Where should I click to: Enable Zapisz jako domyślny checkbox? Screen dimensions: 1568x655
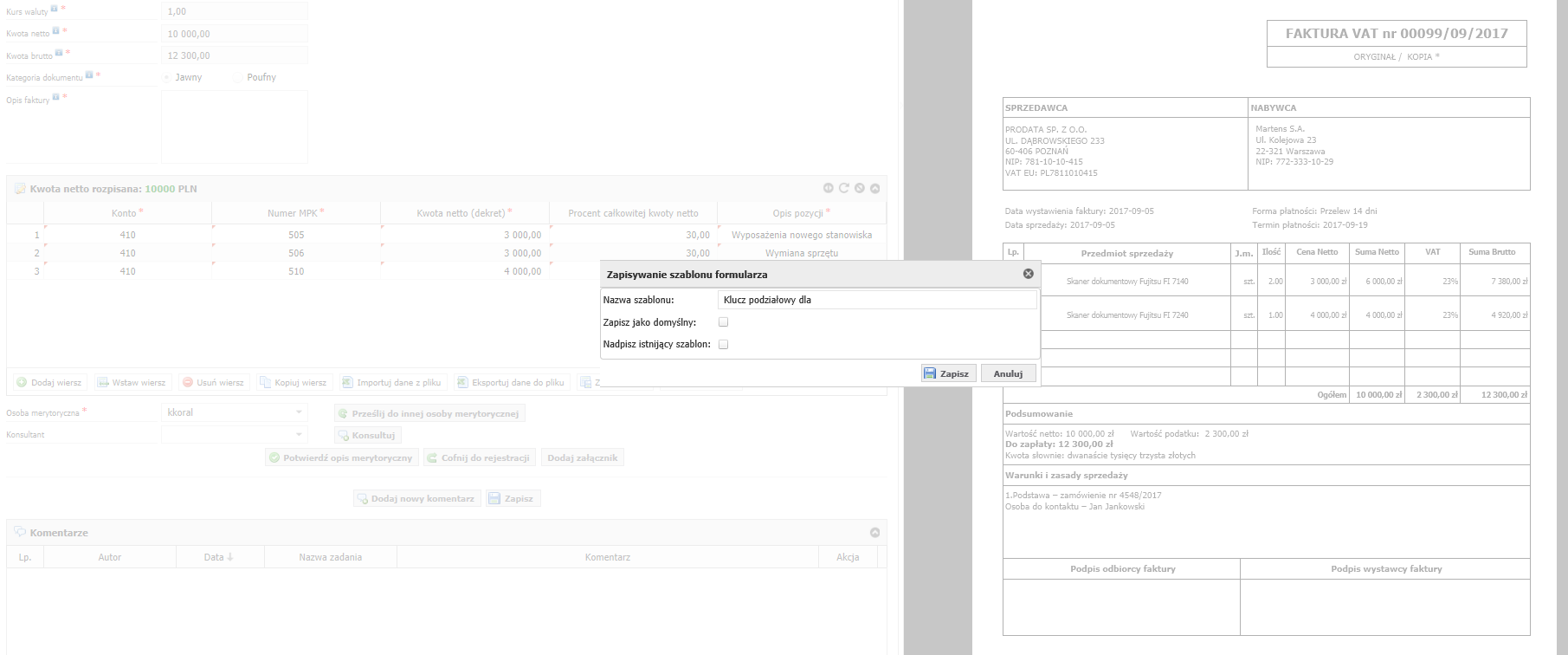click(723, 321)
